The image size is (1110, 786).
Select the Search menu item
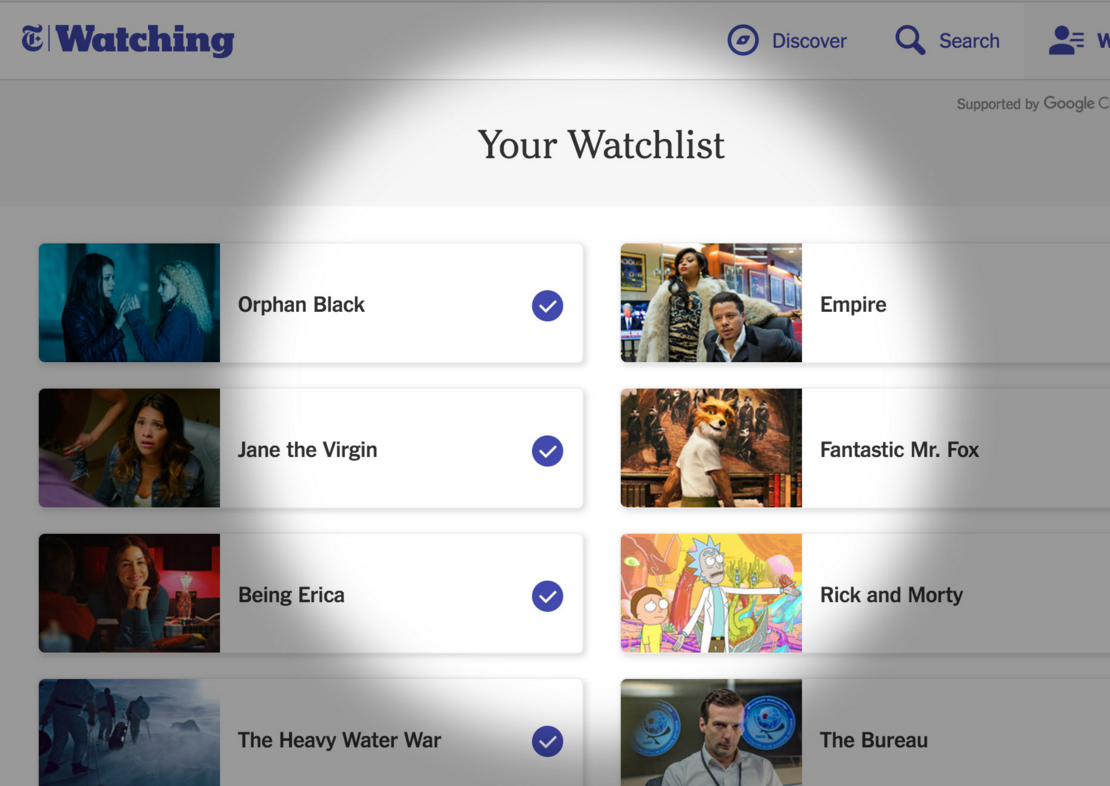tap(969, 41)
